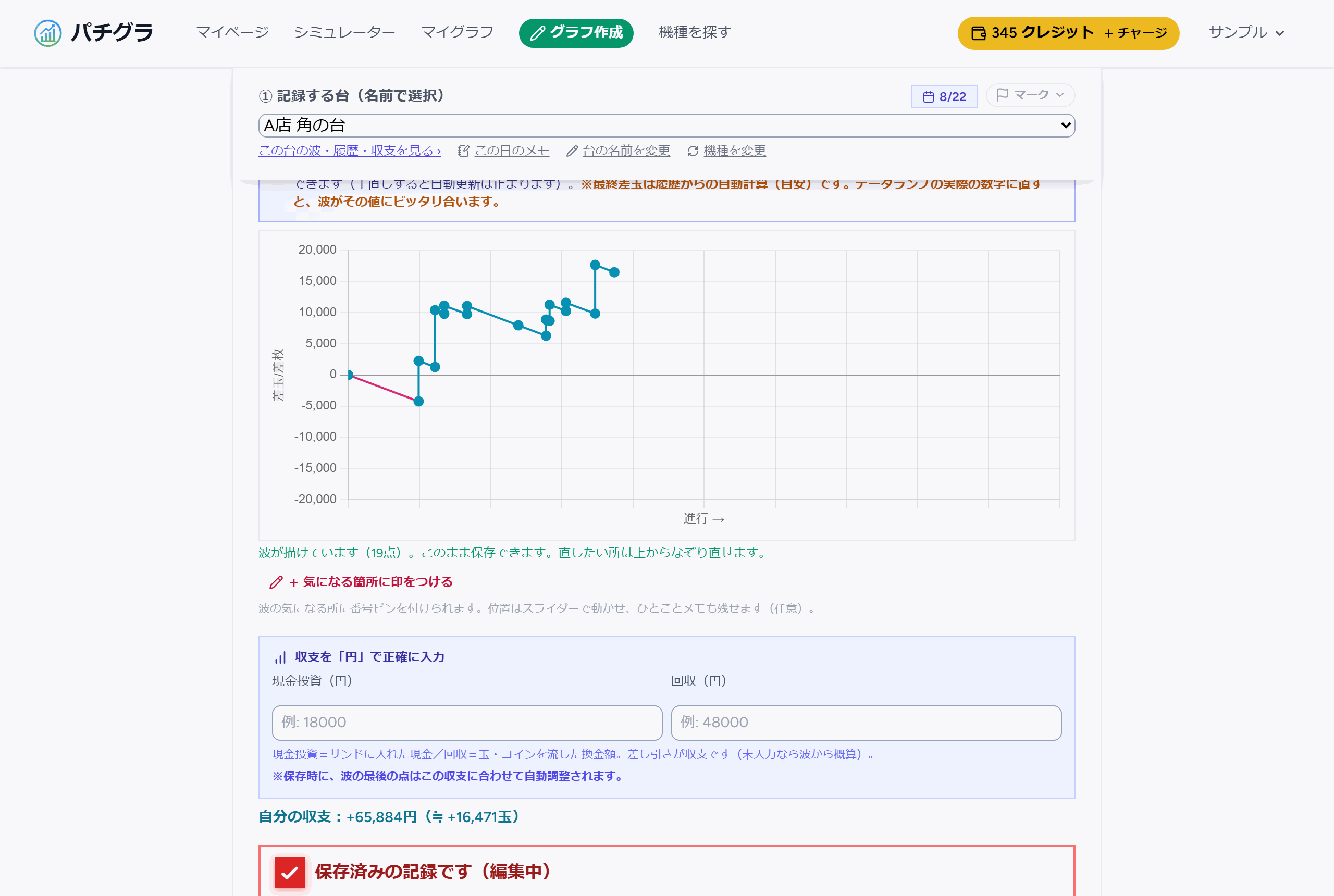Click ＋気になる箇所に印をつける button
1334x896 pixels.
coord(361,582)
